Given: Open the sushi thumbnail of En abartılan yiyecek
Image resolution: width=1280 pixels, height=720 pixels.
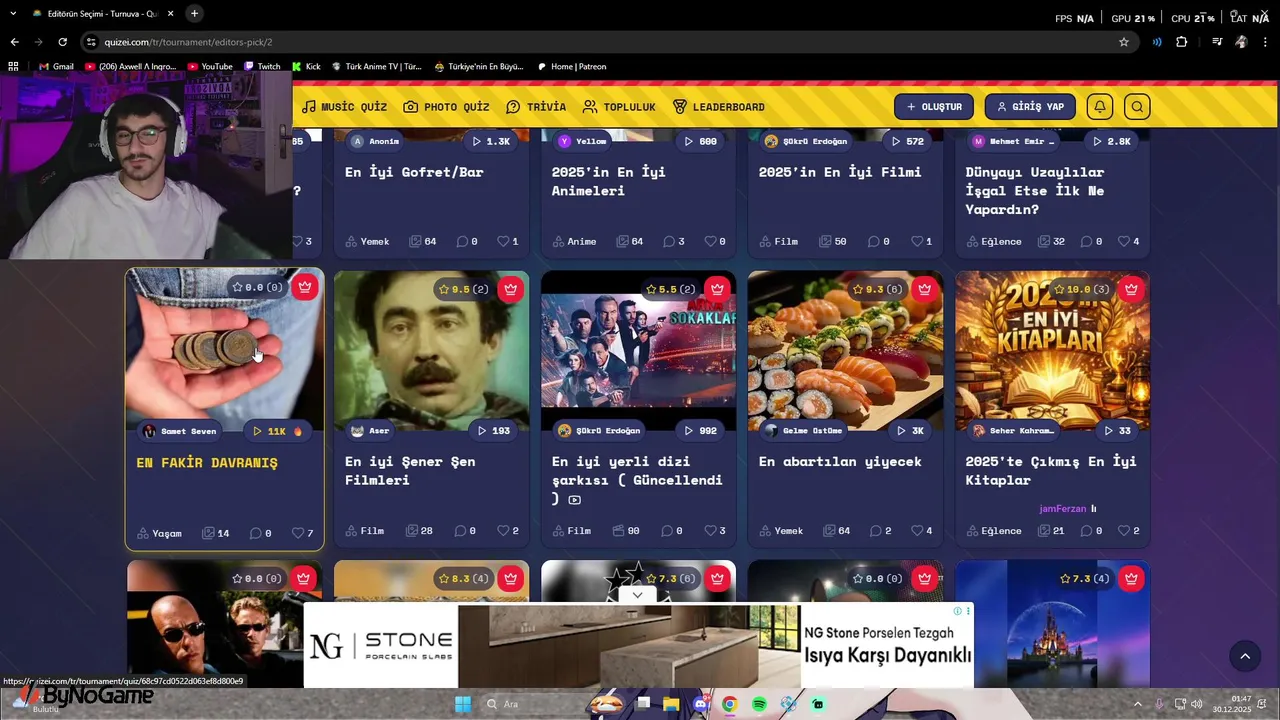Looking at the screenshot, I should click(x=845, y=351).
